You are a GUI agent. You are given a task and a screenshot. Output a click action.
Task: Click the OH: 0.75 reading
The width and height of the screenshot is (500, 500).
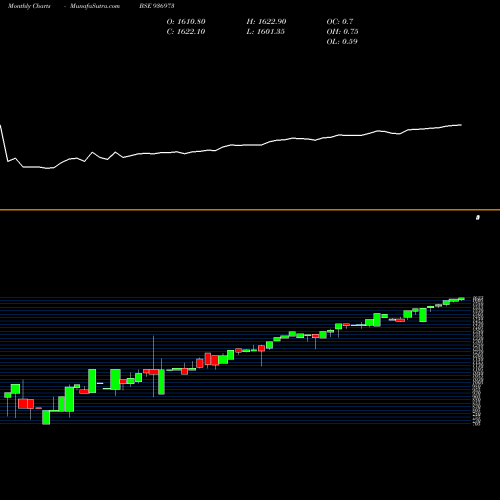click(x=342, y=32)
